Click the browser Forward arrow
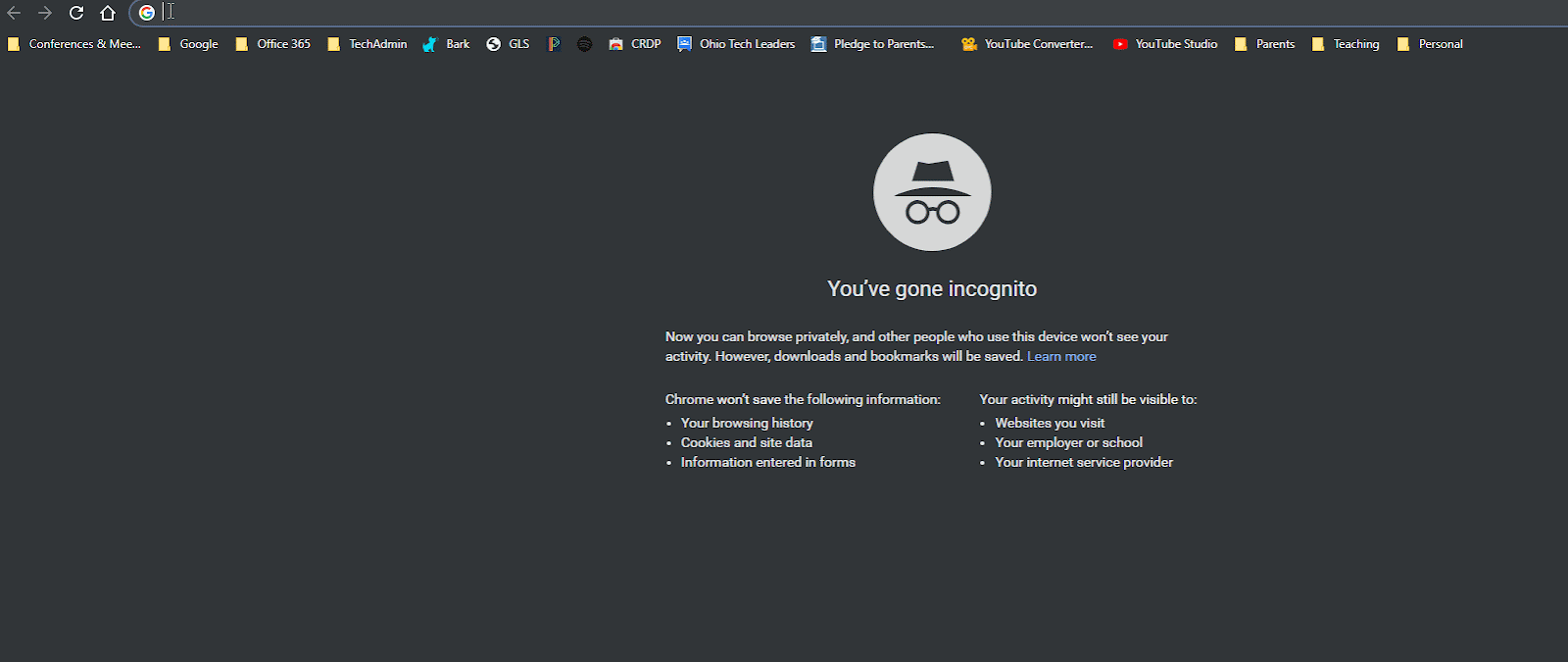The height and width of the screenshot is (662, 1568). tap(45, 13)
